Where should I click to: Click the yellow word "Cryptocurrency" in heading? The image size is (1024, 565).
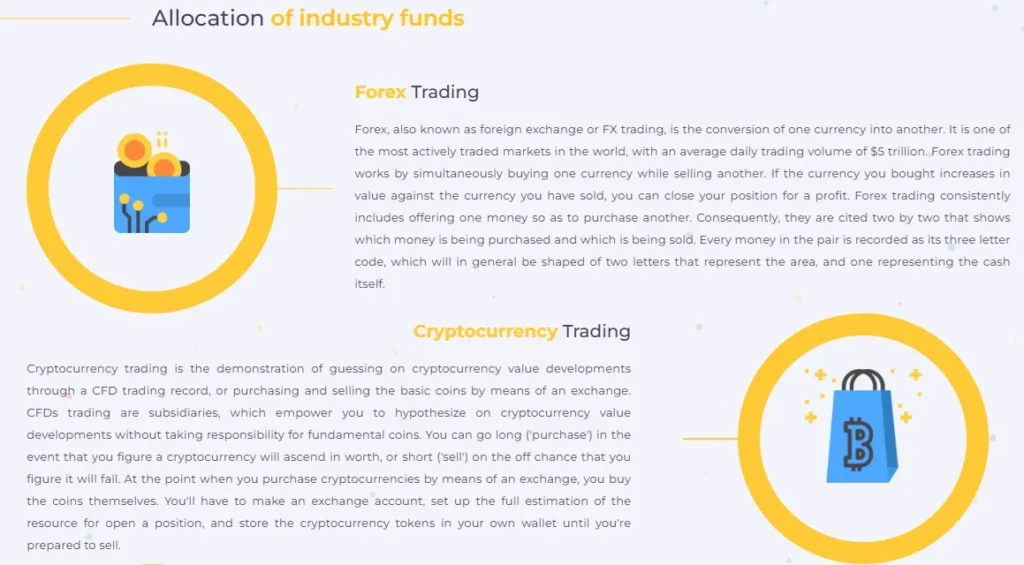[485, 331]
